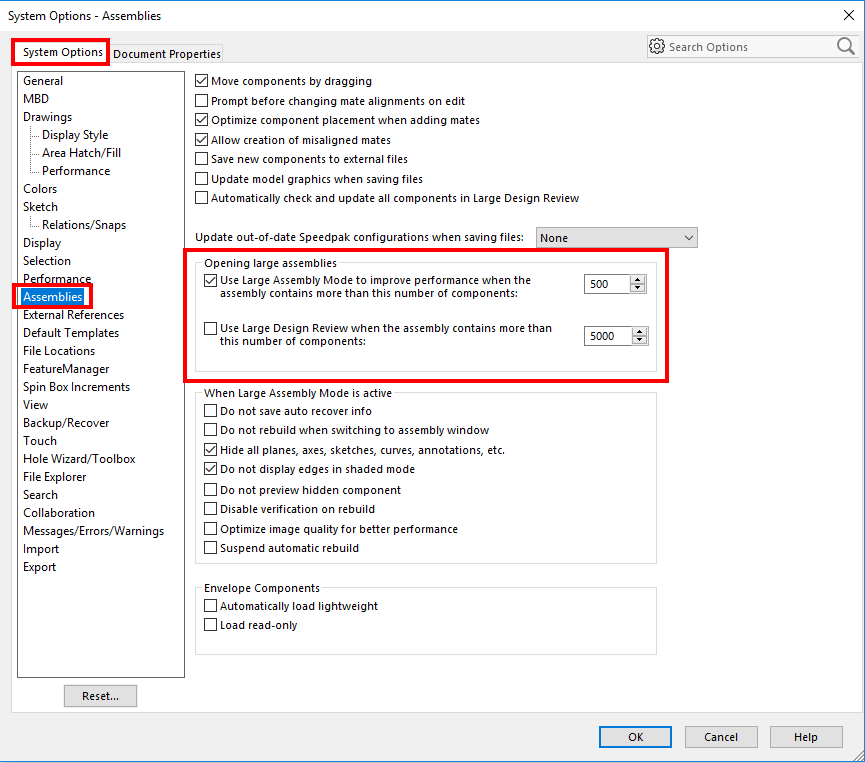
Task: Switch to the System Options tab
Action: point(62,52)
